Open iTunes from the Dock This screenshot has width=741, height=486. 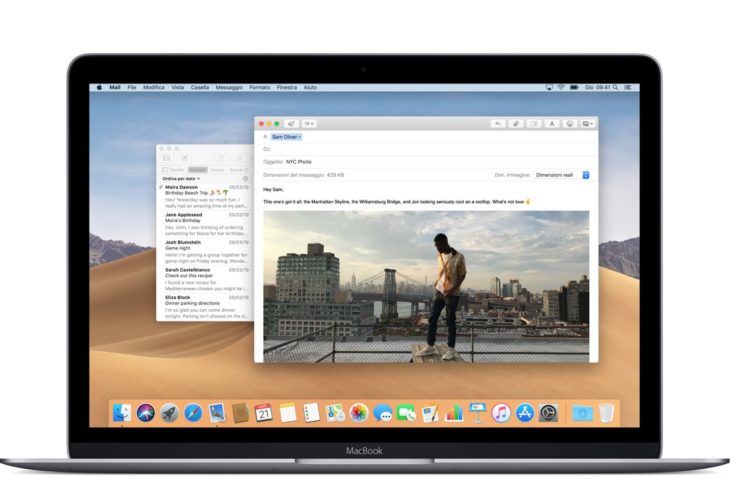click(x=501, y=413)
